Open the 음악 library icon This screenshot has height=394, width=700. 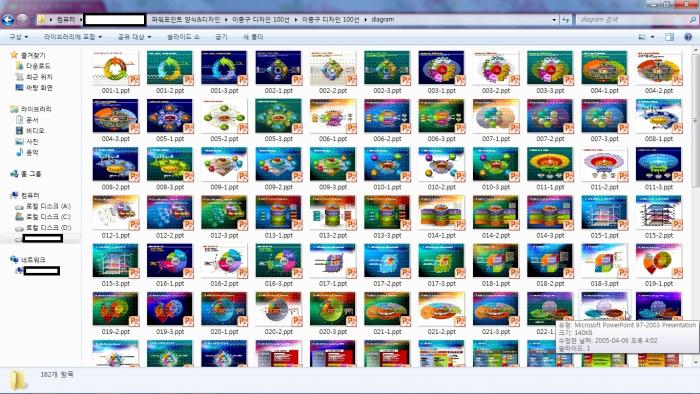(x=19, y=152)
